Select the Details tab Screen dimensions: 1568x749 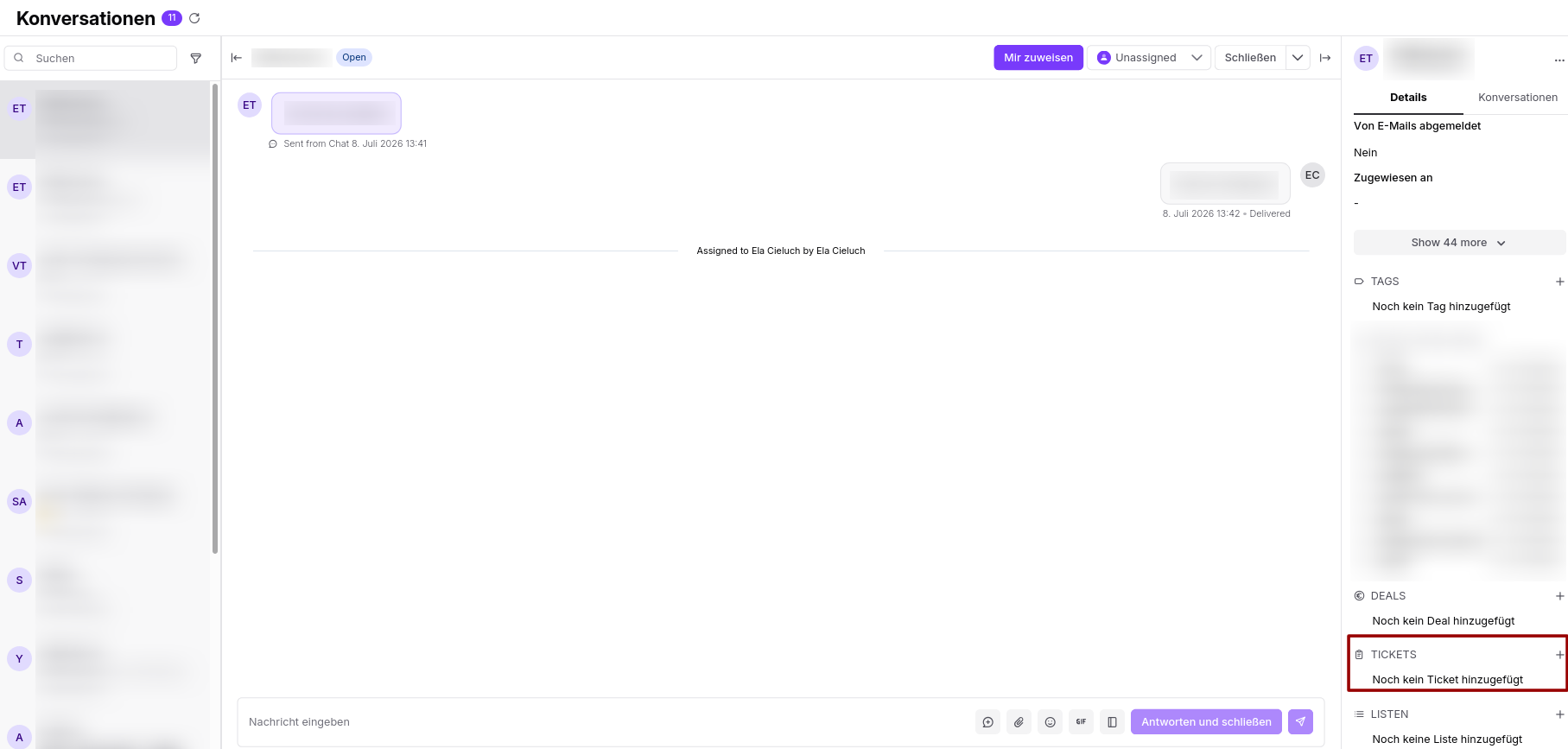coord(1408,98)
